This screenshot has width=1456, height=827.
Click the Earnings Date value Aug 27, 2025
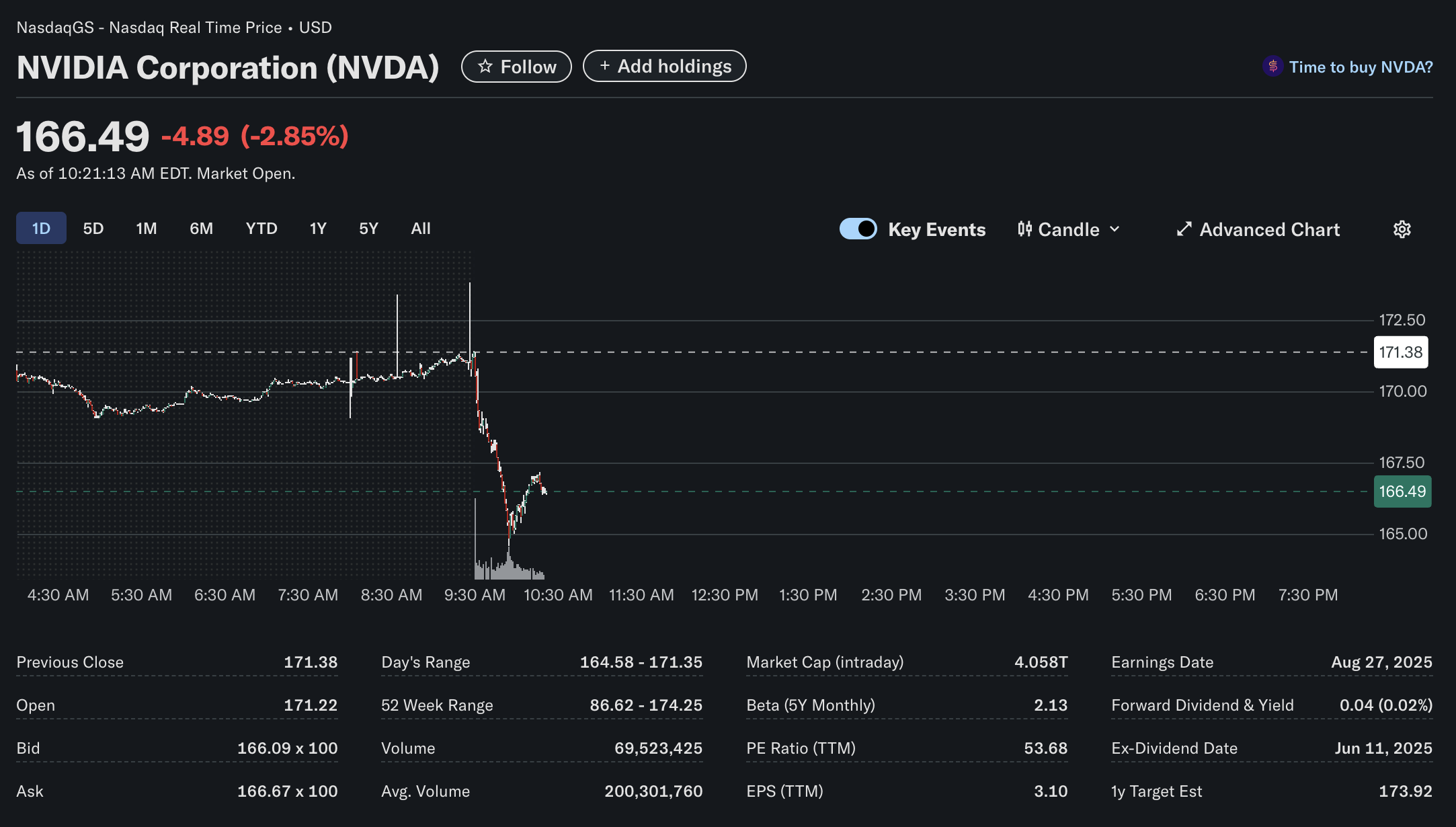coord(1382,662)
